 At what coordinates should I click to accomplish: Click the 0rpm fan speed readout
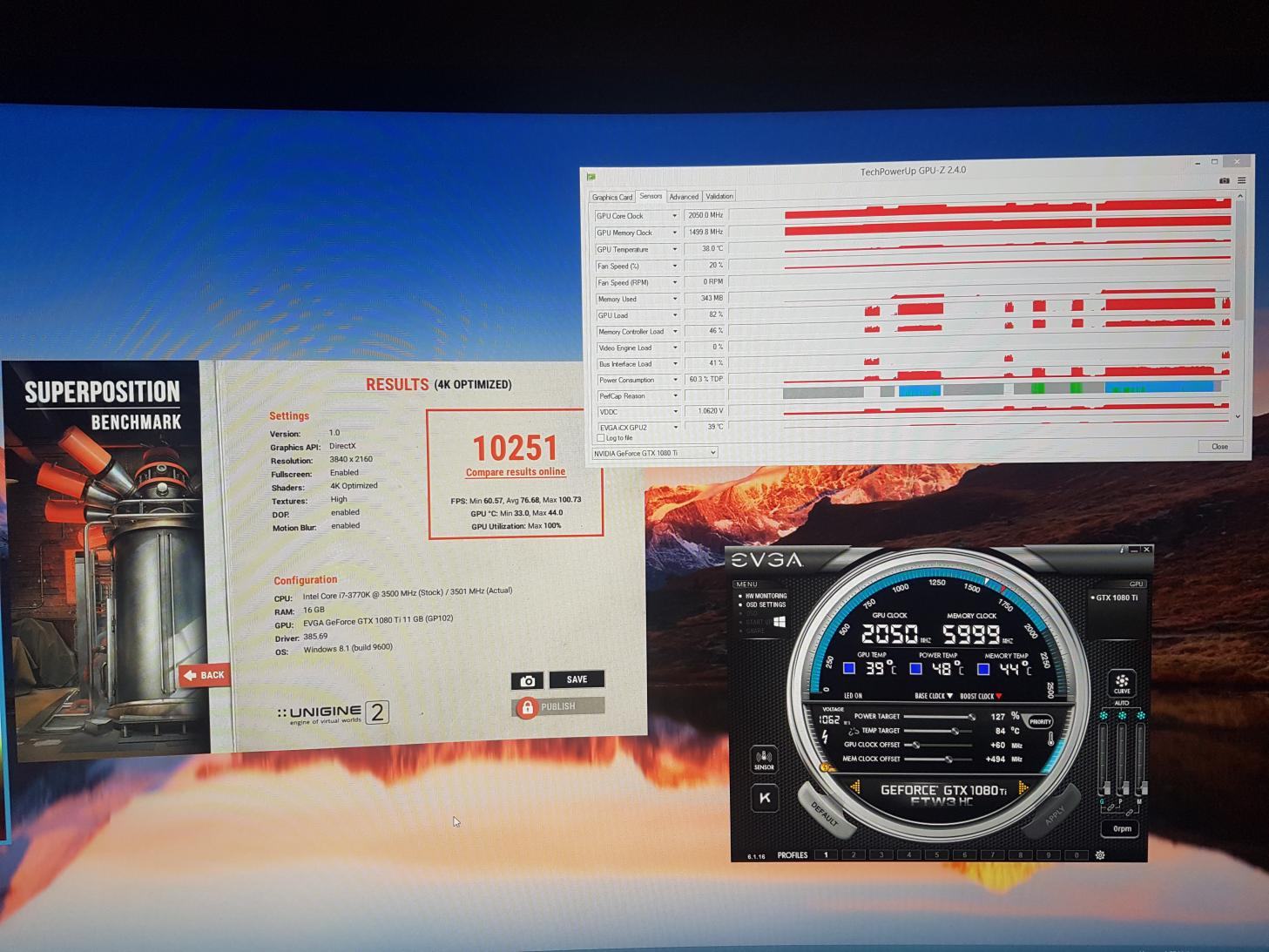(x=1122, y=828)
